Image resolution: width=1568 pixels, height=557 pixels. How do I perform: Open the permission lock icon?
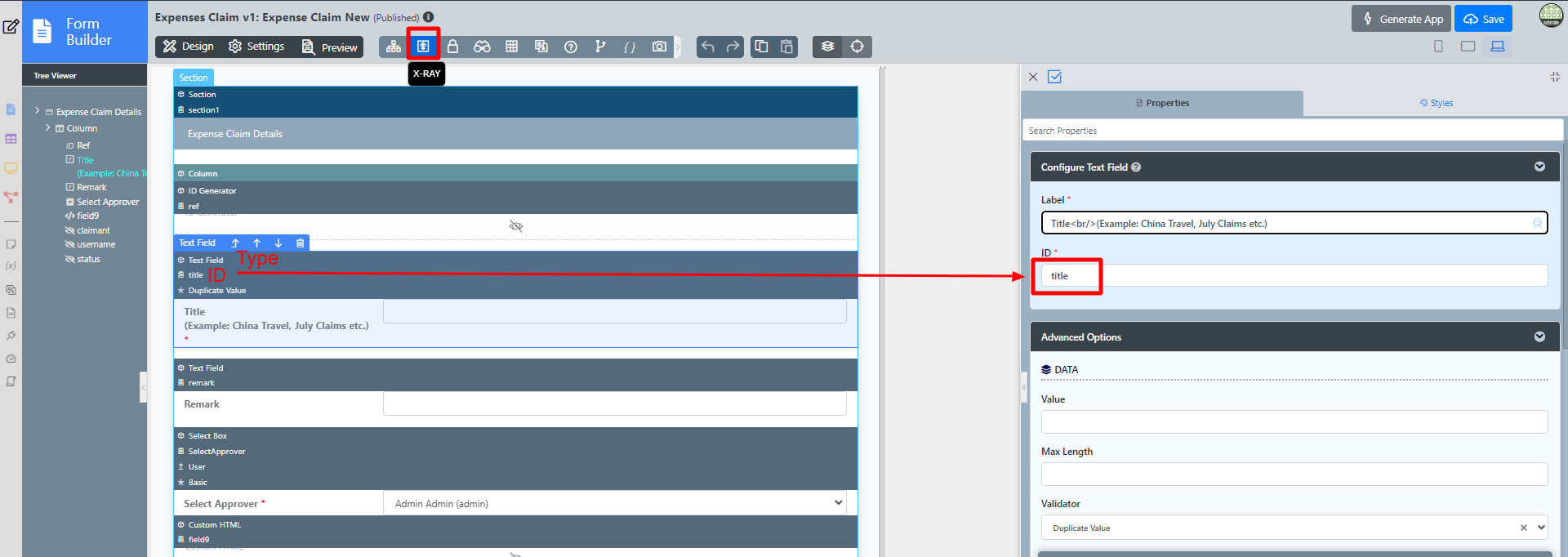click(452, 47)
